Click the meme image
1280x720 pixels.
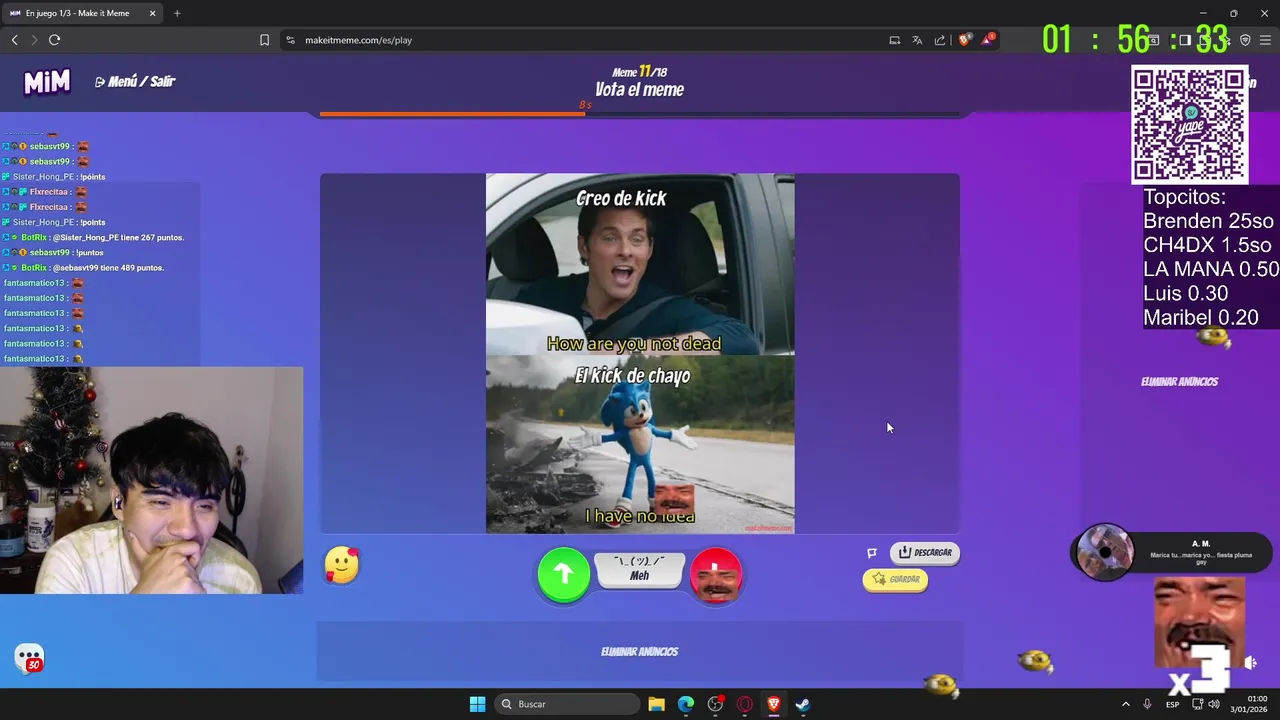(640, 354)
